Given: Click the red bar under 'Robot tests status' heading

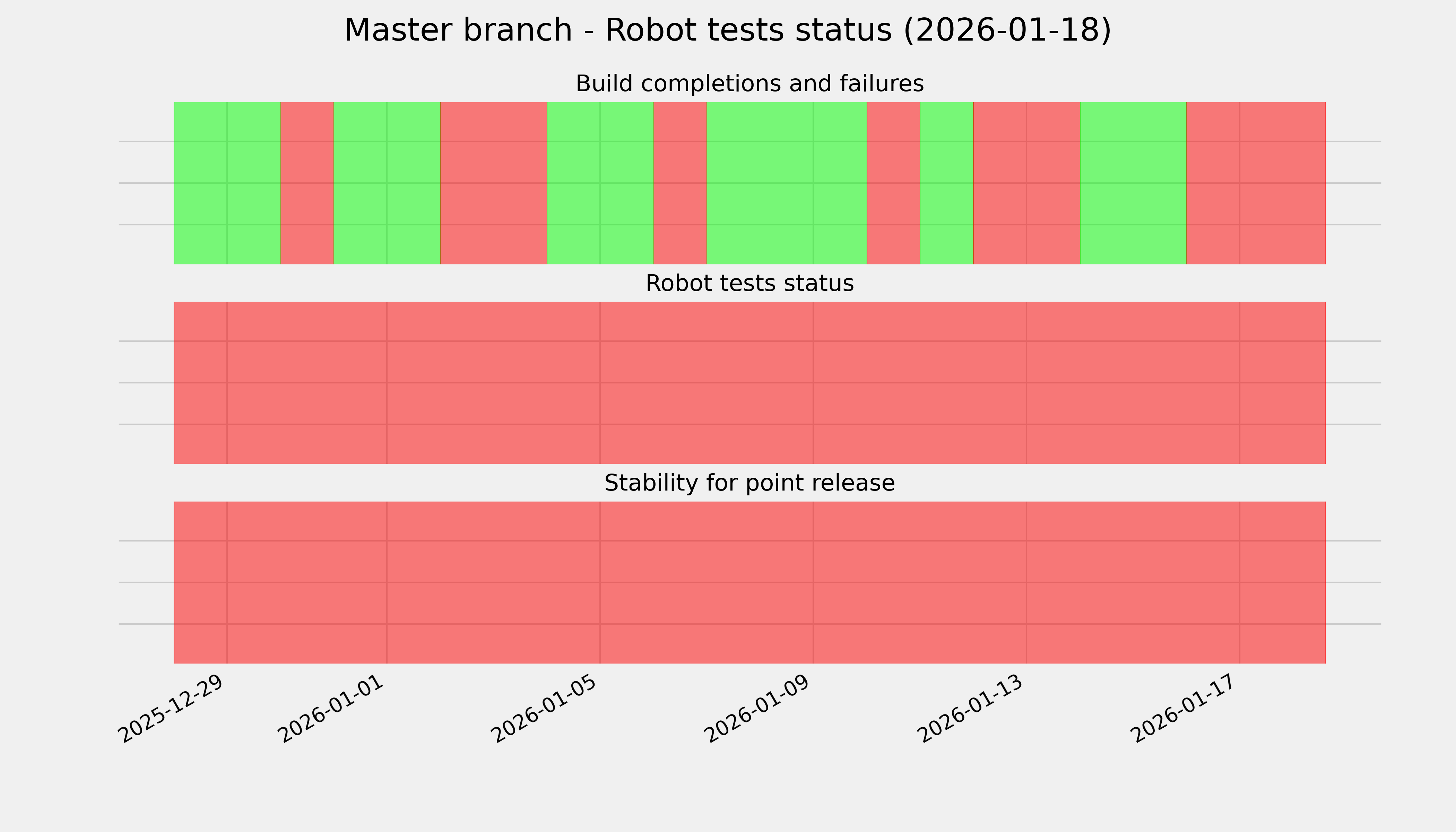Looking at the screenshot, I should point(749,383).
